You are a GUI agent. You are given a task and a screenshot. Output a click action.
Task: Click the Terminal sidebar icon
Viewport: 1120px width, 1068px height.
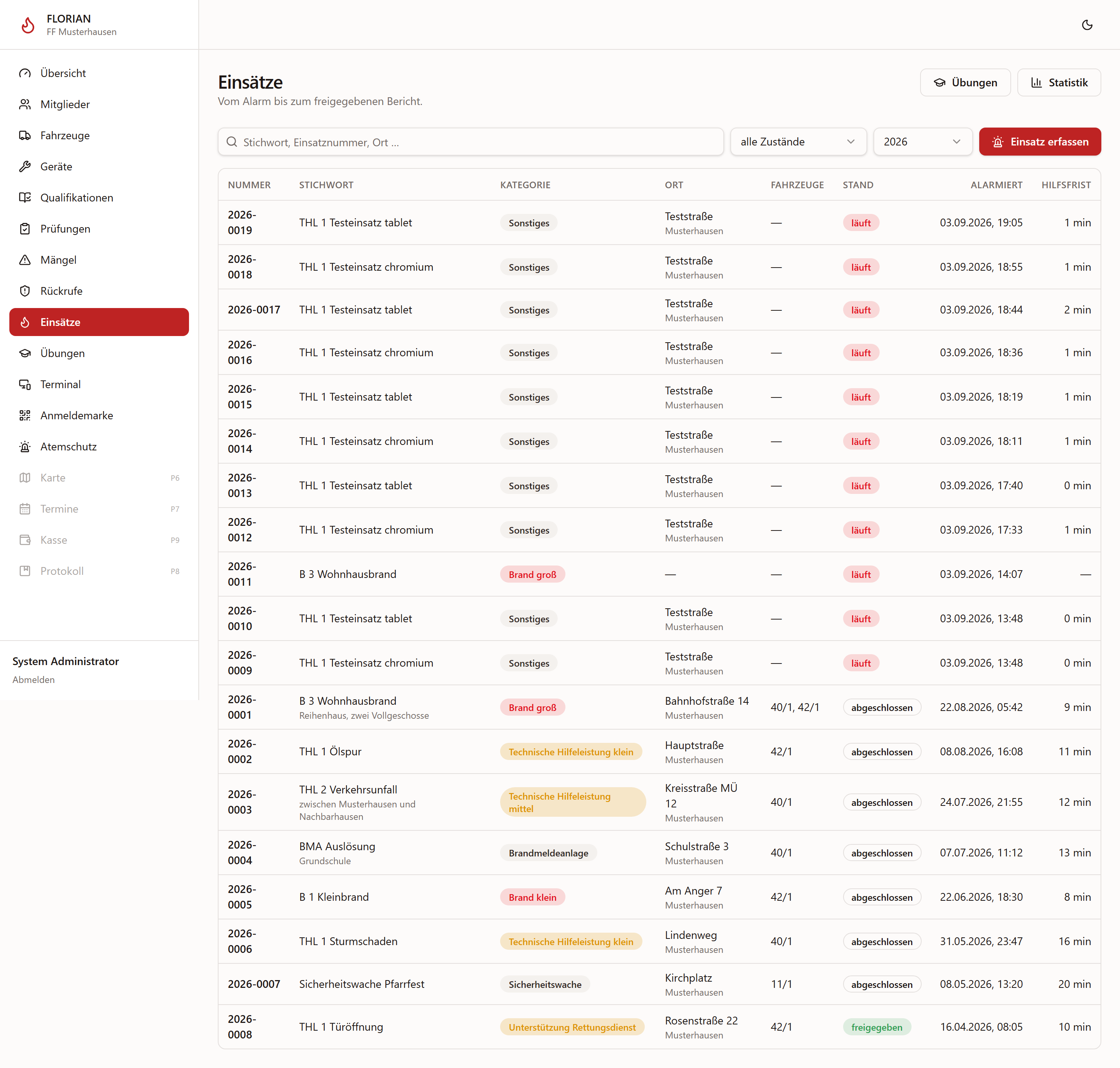coord(25,384)
